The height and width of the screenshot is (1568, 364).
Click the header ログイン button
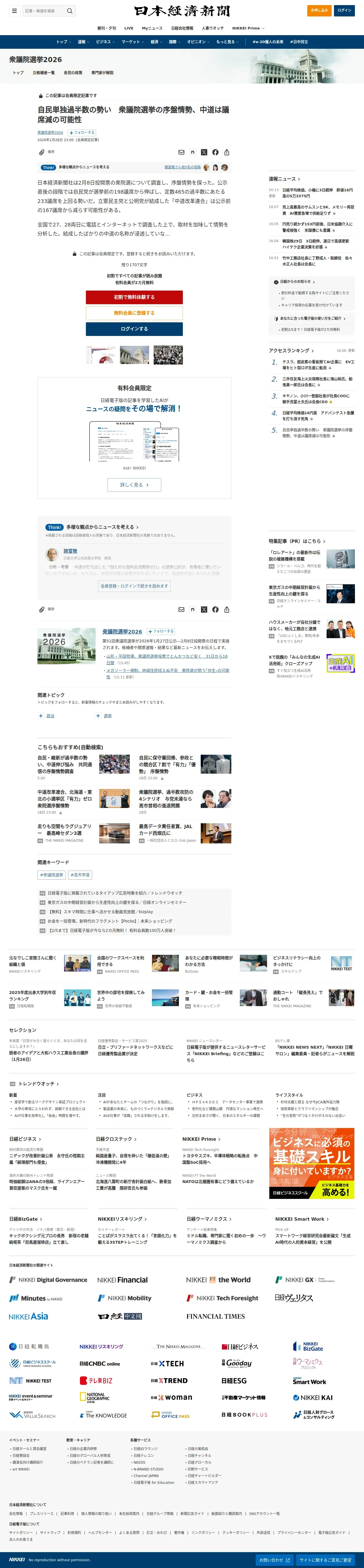tap(344, 10)
